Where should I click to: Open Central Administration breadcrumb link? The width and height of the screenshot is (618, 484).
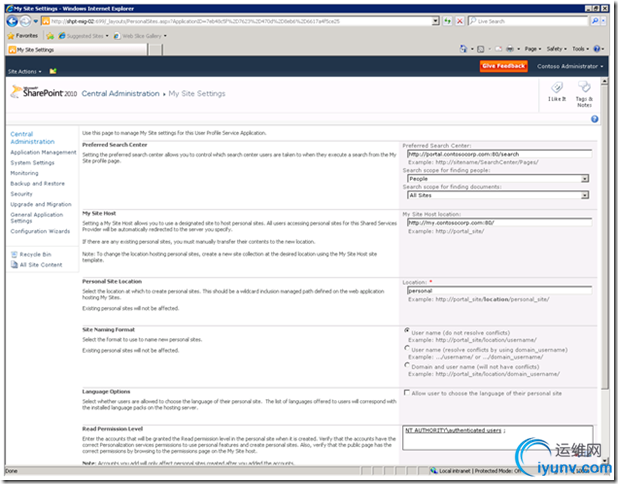[x=120, y=93]
